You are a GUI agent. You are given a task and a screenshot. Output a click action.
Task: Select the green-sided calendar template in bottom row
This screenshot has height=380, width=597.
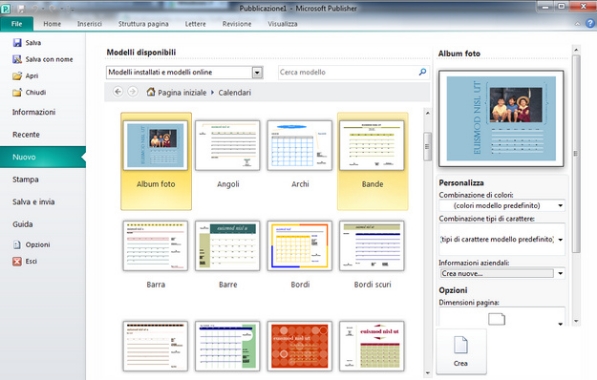pos(228,346)
